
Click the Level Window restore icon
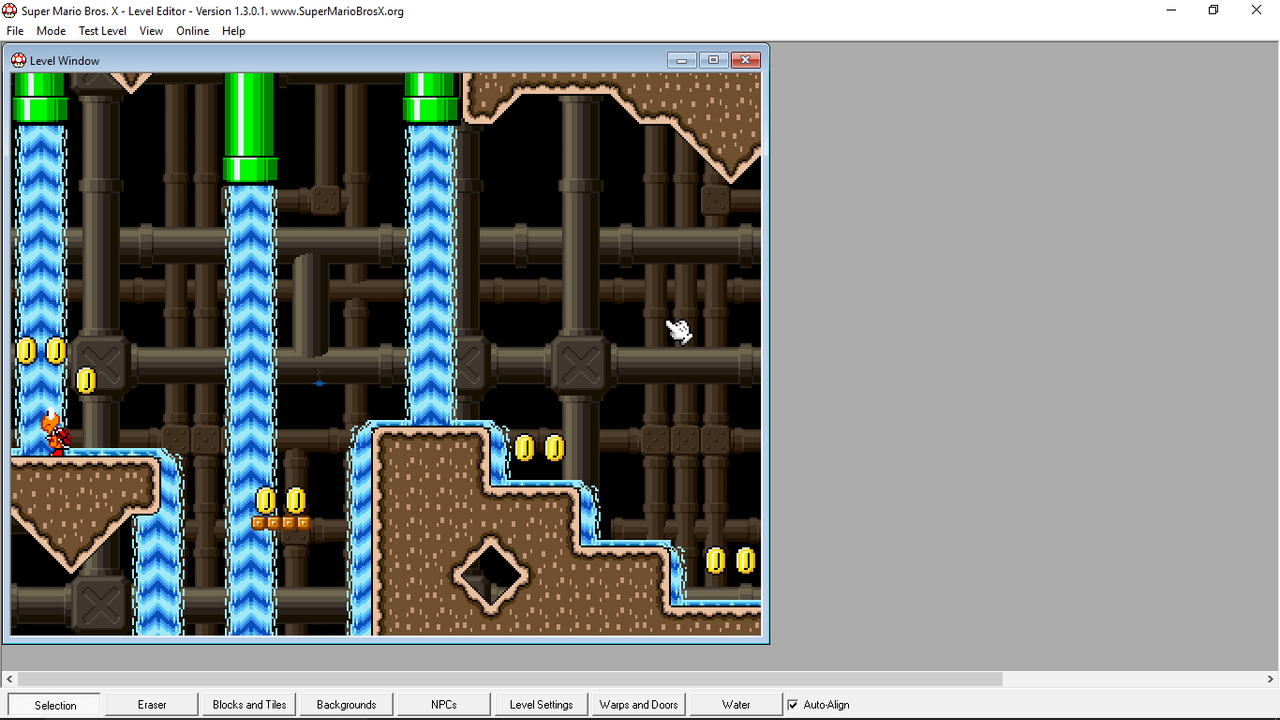point(713,59)
